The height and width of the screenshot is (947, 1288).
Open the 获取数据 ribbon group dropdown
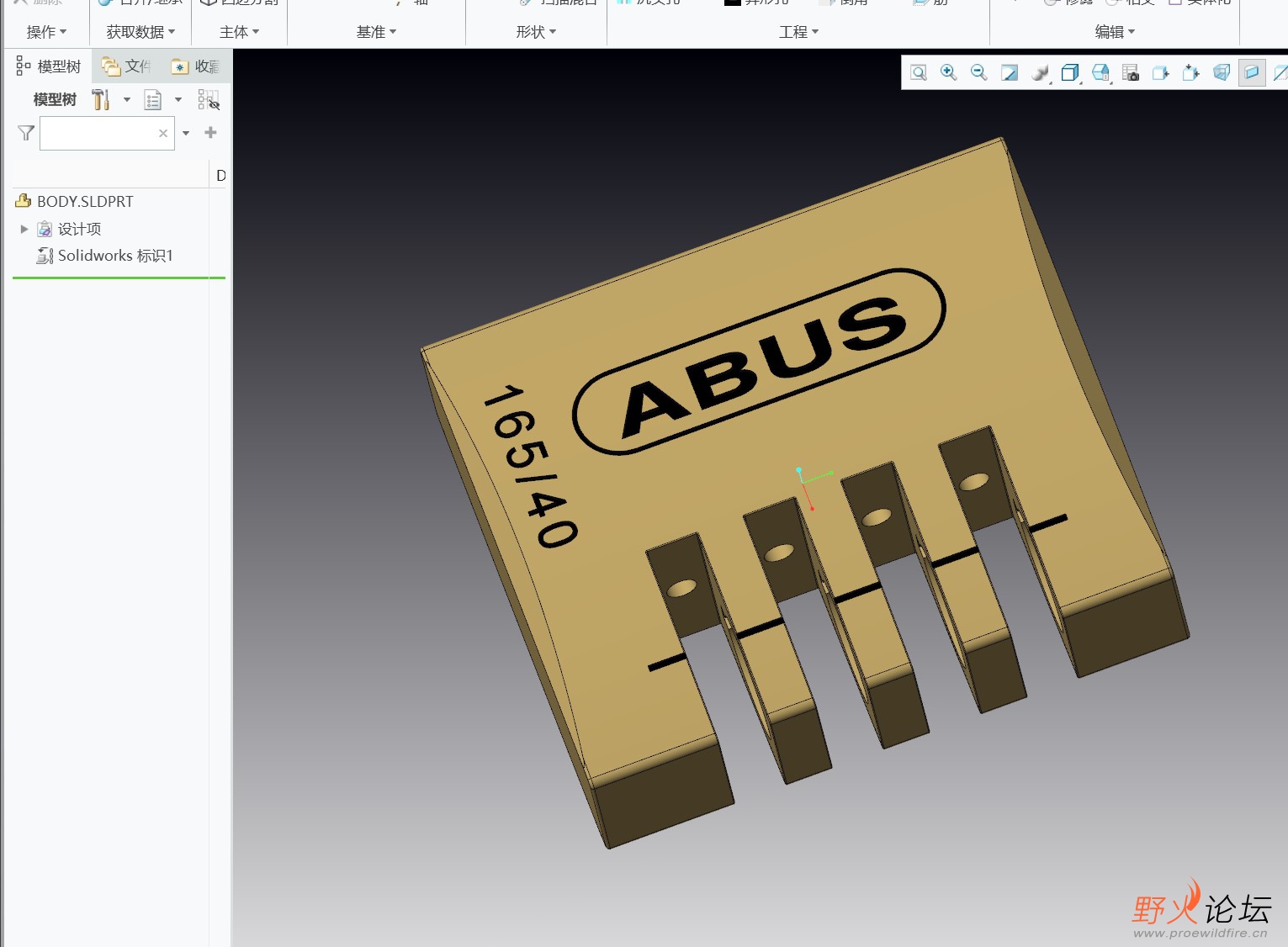[140, 32]
